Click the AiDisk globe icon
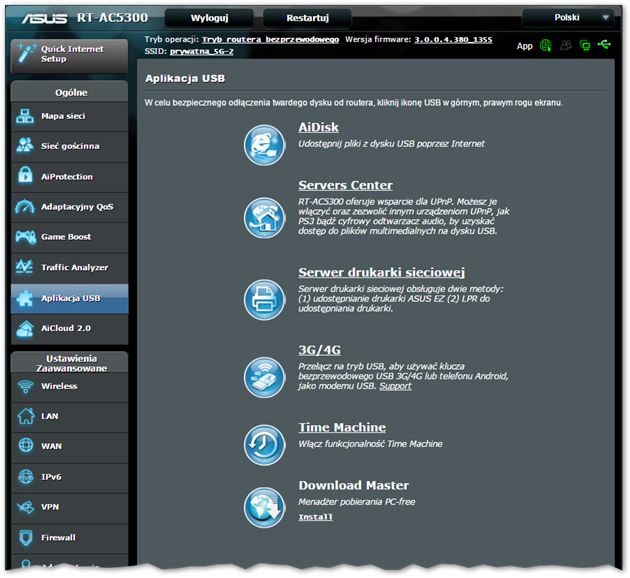630x578 pixels. point(264,145)
